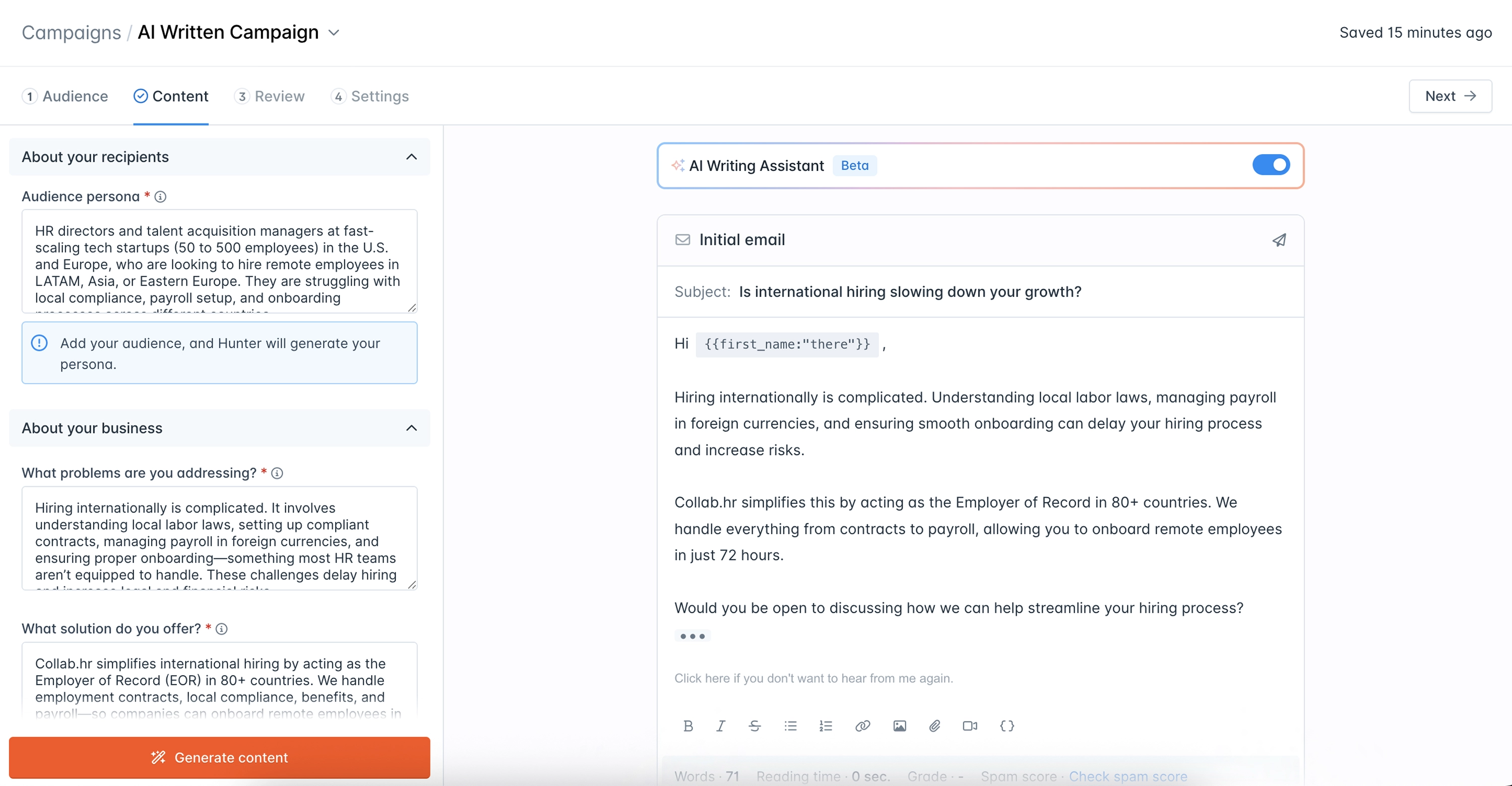
Task: Click the Reading time 0 sec. indicator
Action: pyautogui.click(x=823, y=776)
